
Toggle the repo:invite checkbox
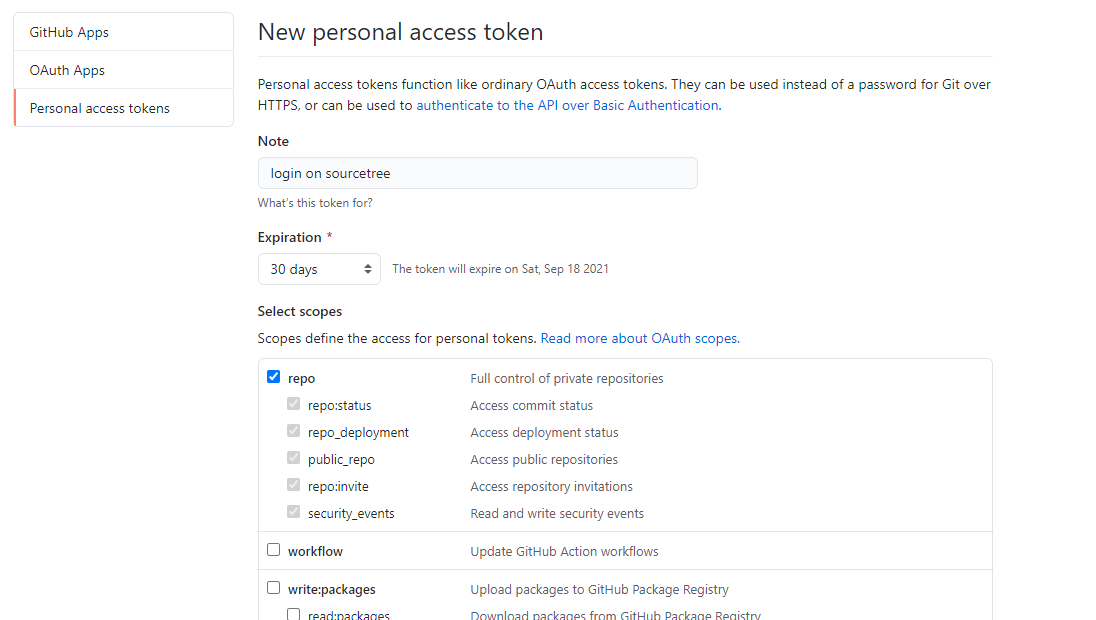(294, 485)
